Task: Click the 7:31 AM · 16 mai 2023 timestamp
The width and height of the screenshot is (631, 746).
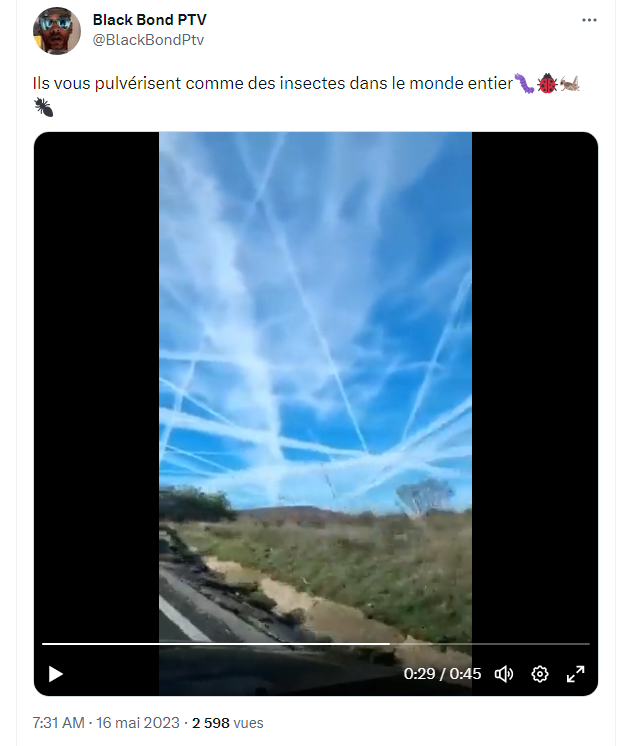Action: (106, 723)
